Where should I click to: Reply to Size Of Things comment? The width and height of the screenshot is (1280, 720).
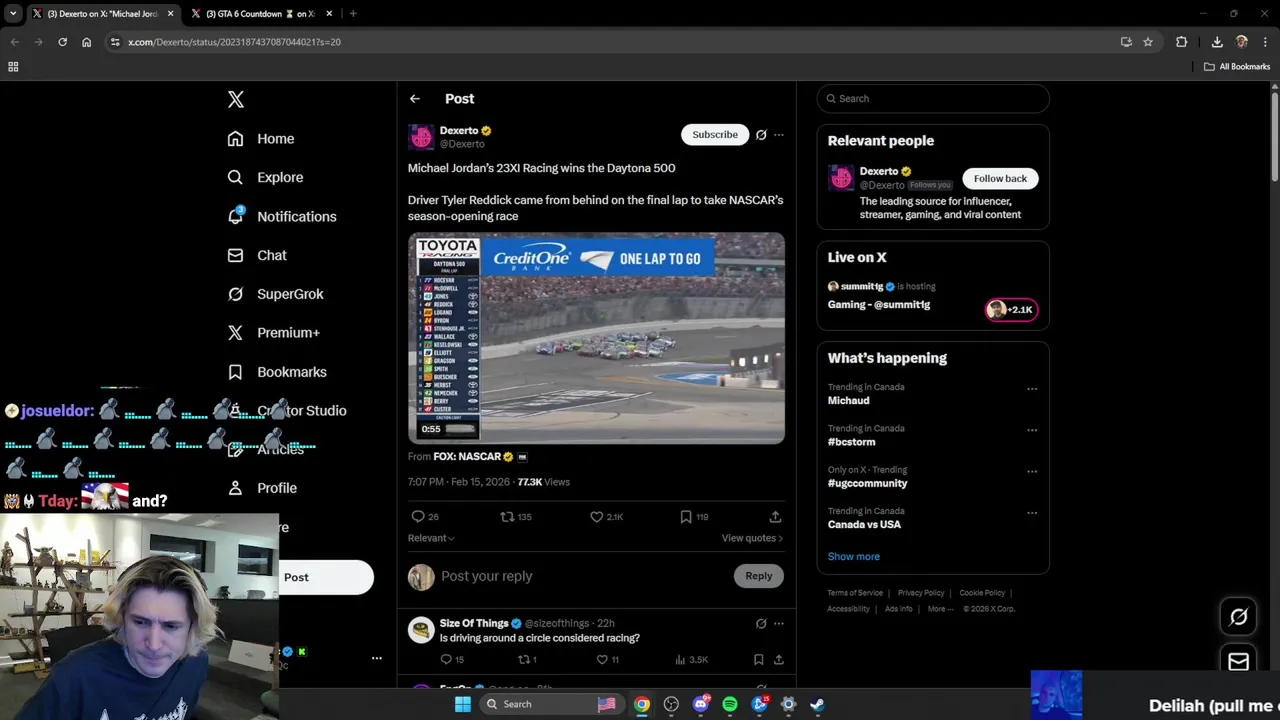[446, 660]
